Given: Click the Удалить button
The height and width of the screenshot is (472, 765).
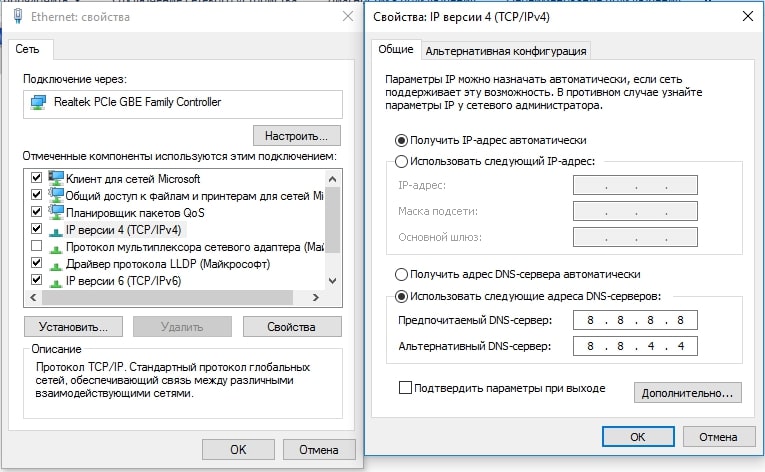Looking at the screenshot, I should point(182,327).
